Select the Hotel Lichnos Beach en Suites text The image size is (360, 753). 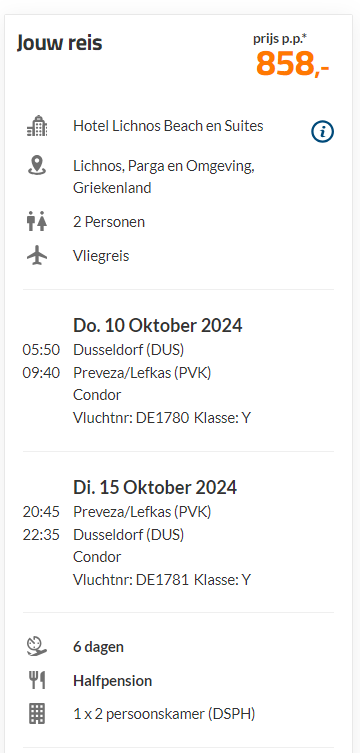point(168,126)
